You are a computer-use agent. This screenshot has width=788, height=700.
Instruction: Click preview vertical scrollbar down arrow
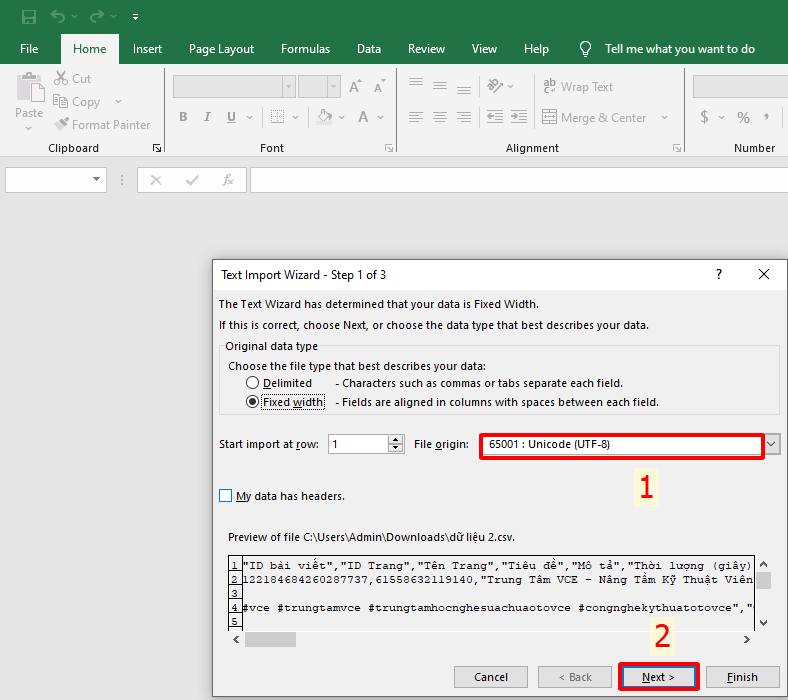coord(763,623)
